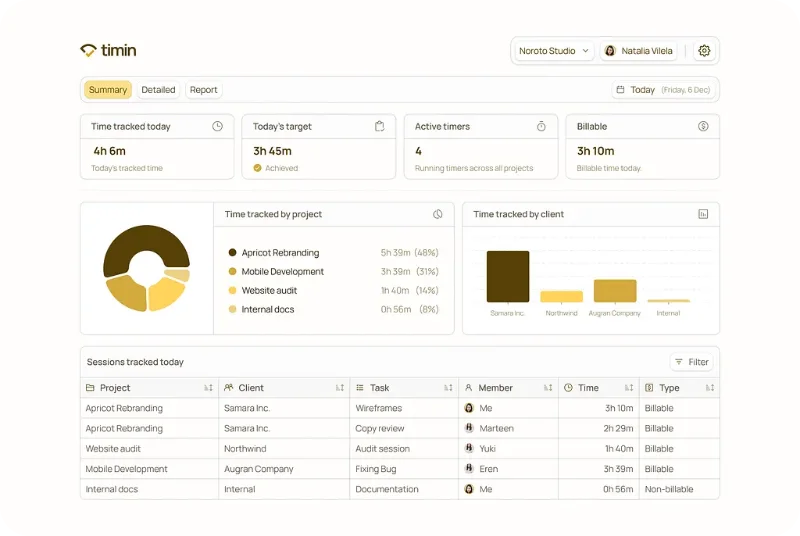The image size is (800, 536).
Task: Select the Apricot Rebranding legend color dot
Action: pos(232,252)
